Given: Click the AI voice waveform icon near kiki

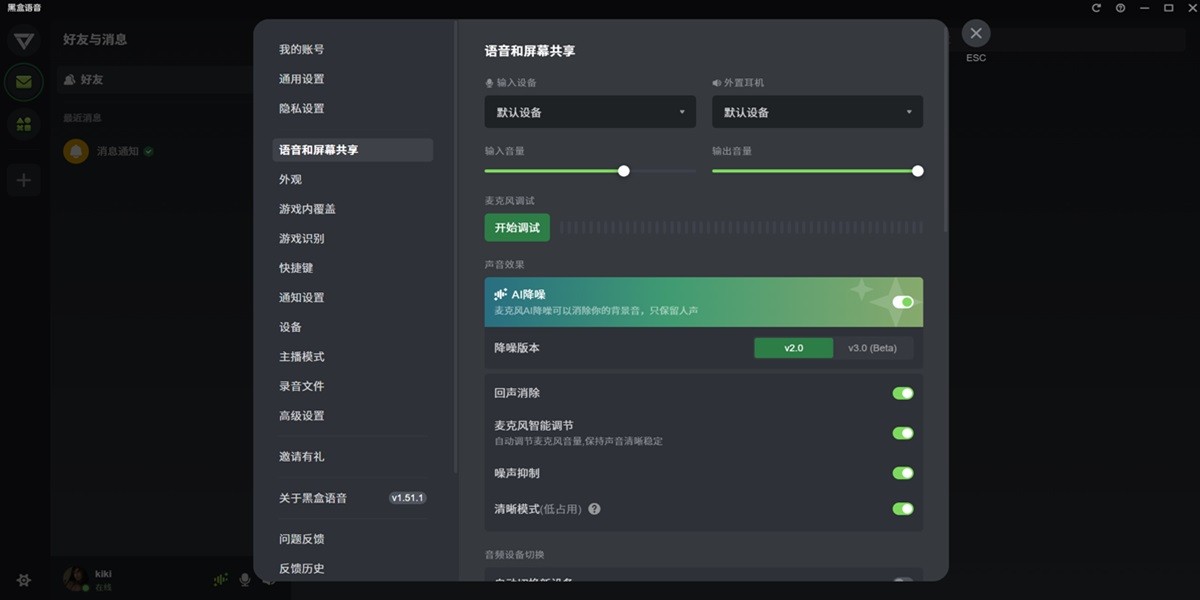Looking at the screenshot, I should 219,578.
